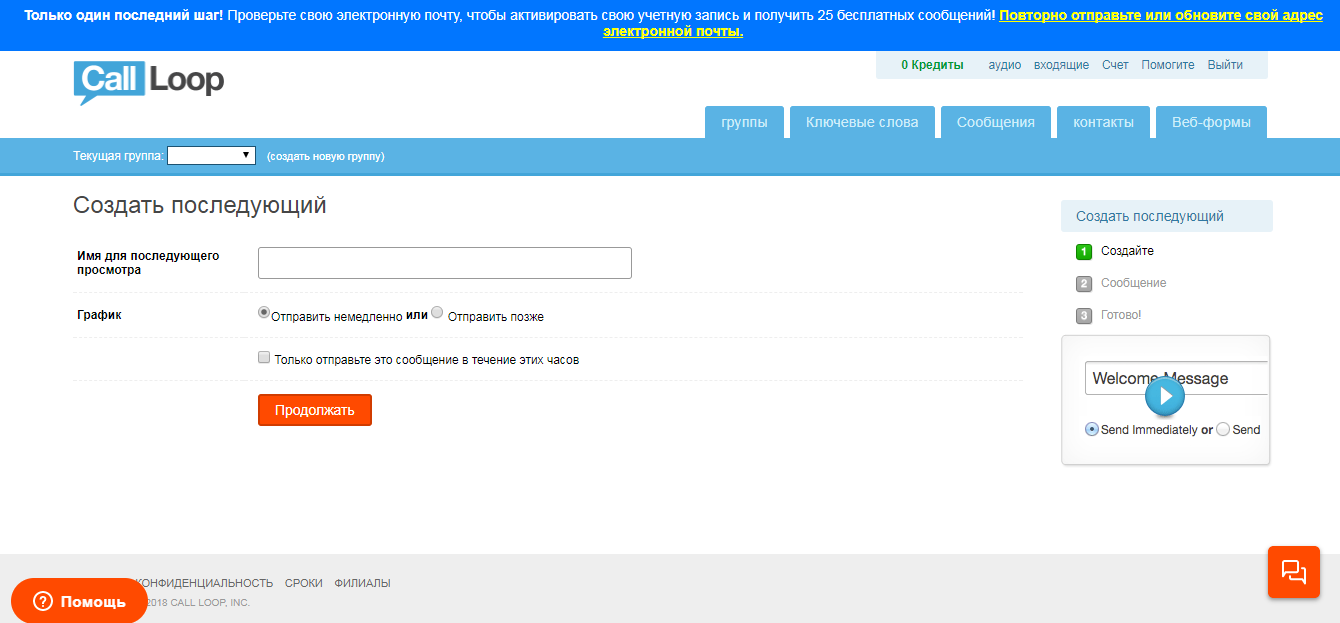Click the 0 Кредиты balance
Screen dimensions: 1340x623
tap(932, 65)
